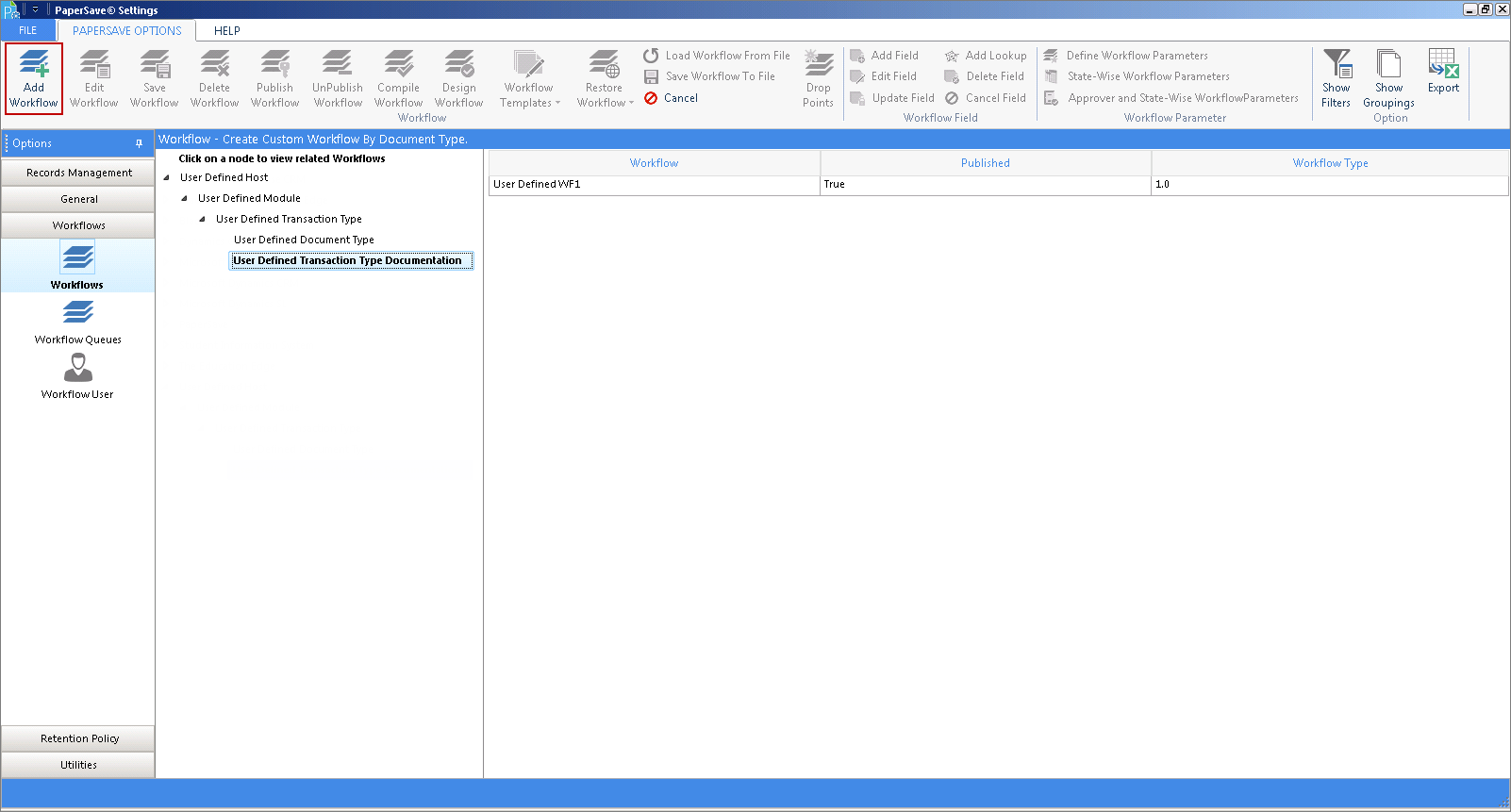
Task: Select the User Defined WF1 row
Action: point(998,184)
